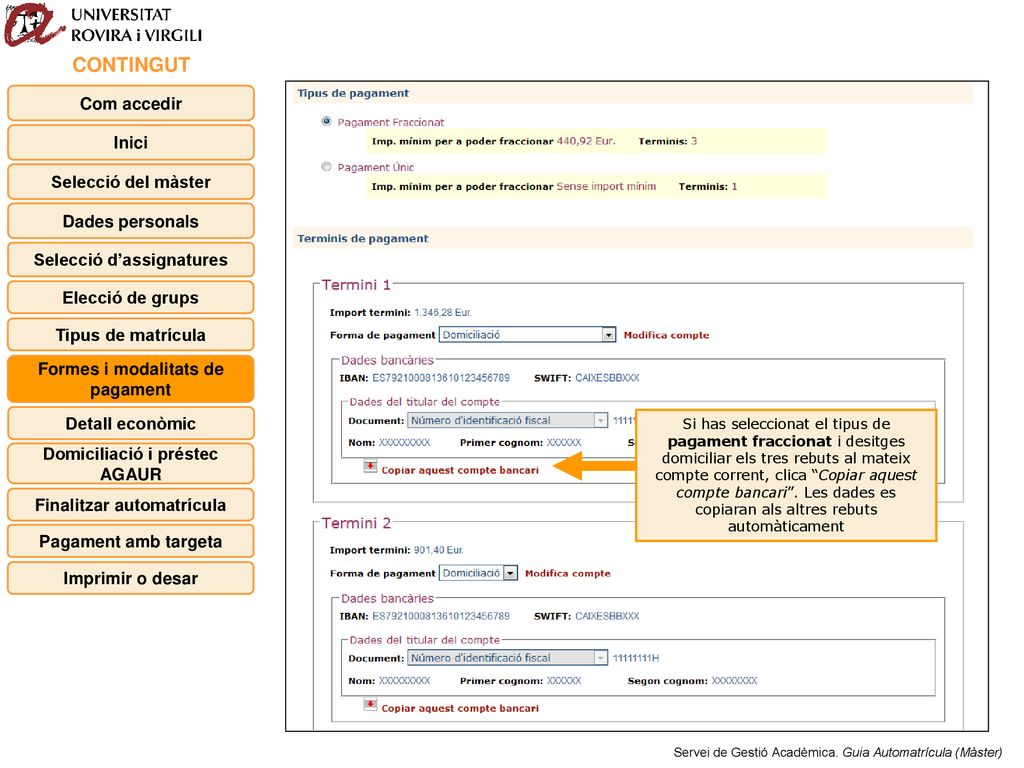This screenshot has height=768, width=1024.
Task: Click Sense import mínim text
Action: [606, 186]
